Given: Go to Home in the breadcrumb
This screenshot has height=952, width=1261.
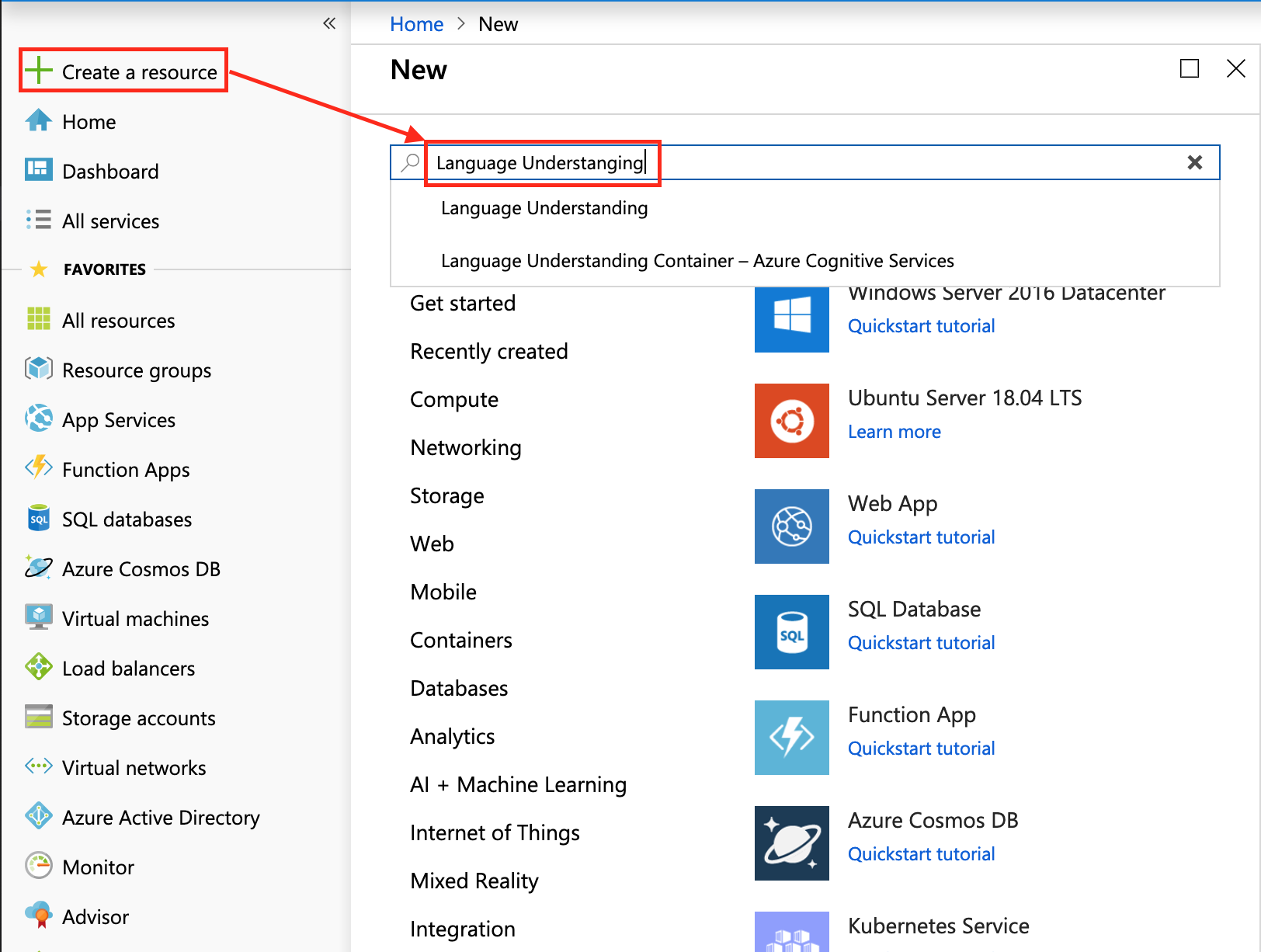Looking at the screenshot, I should click(416, 24).
